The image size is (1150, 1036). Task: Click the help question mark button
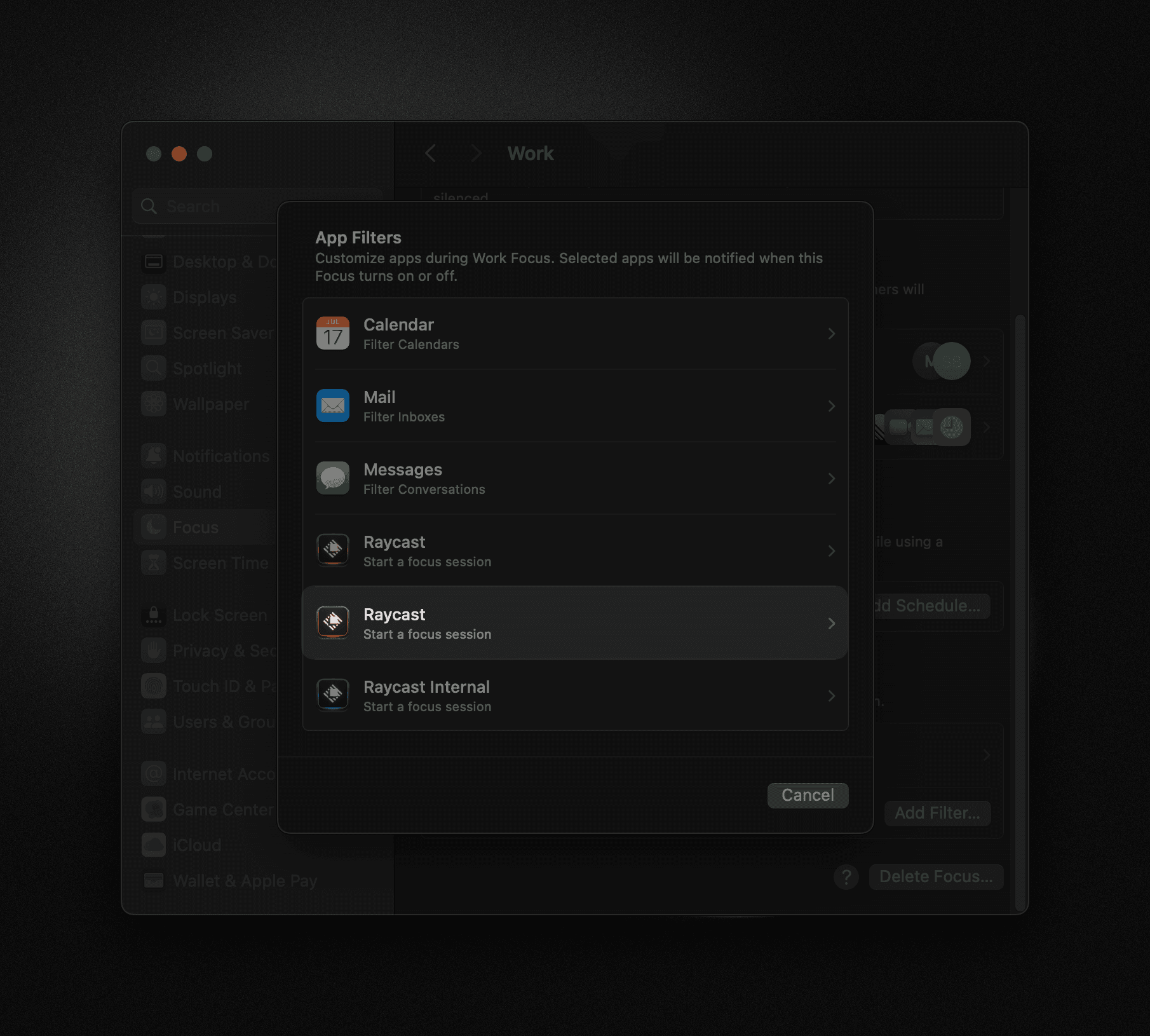point(846,876)
